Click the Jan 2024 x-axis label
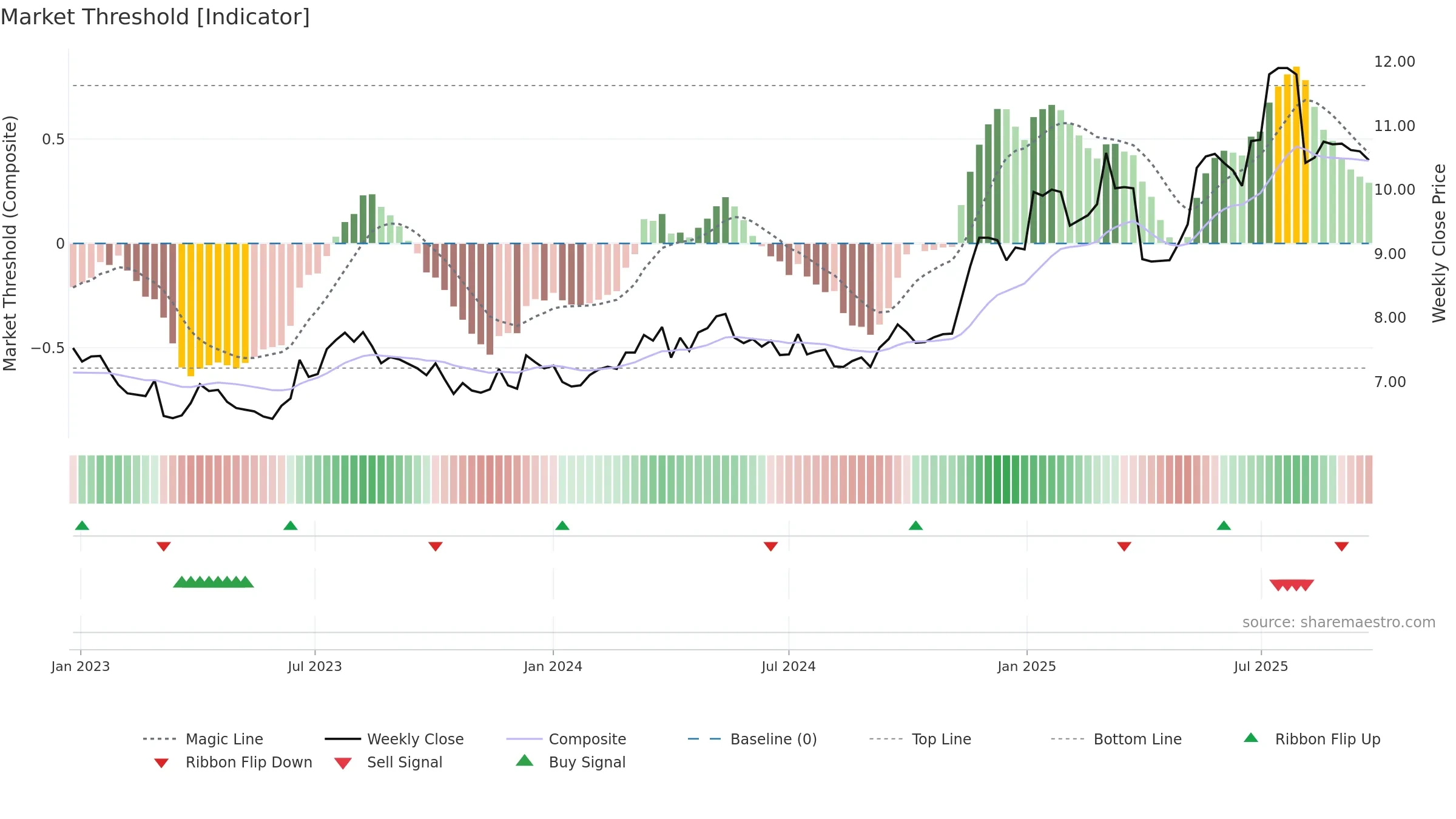This screenshot has width=1456, height=819. 553,667
